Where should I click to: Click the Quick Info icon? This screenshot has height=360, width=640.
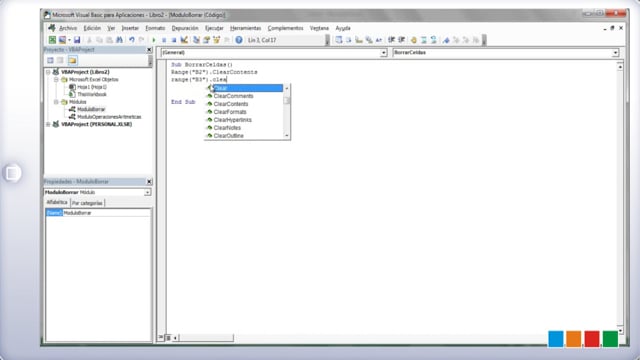coord(359,40)
